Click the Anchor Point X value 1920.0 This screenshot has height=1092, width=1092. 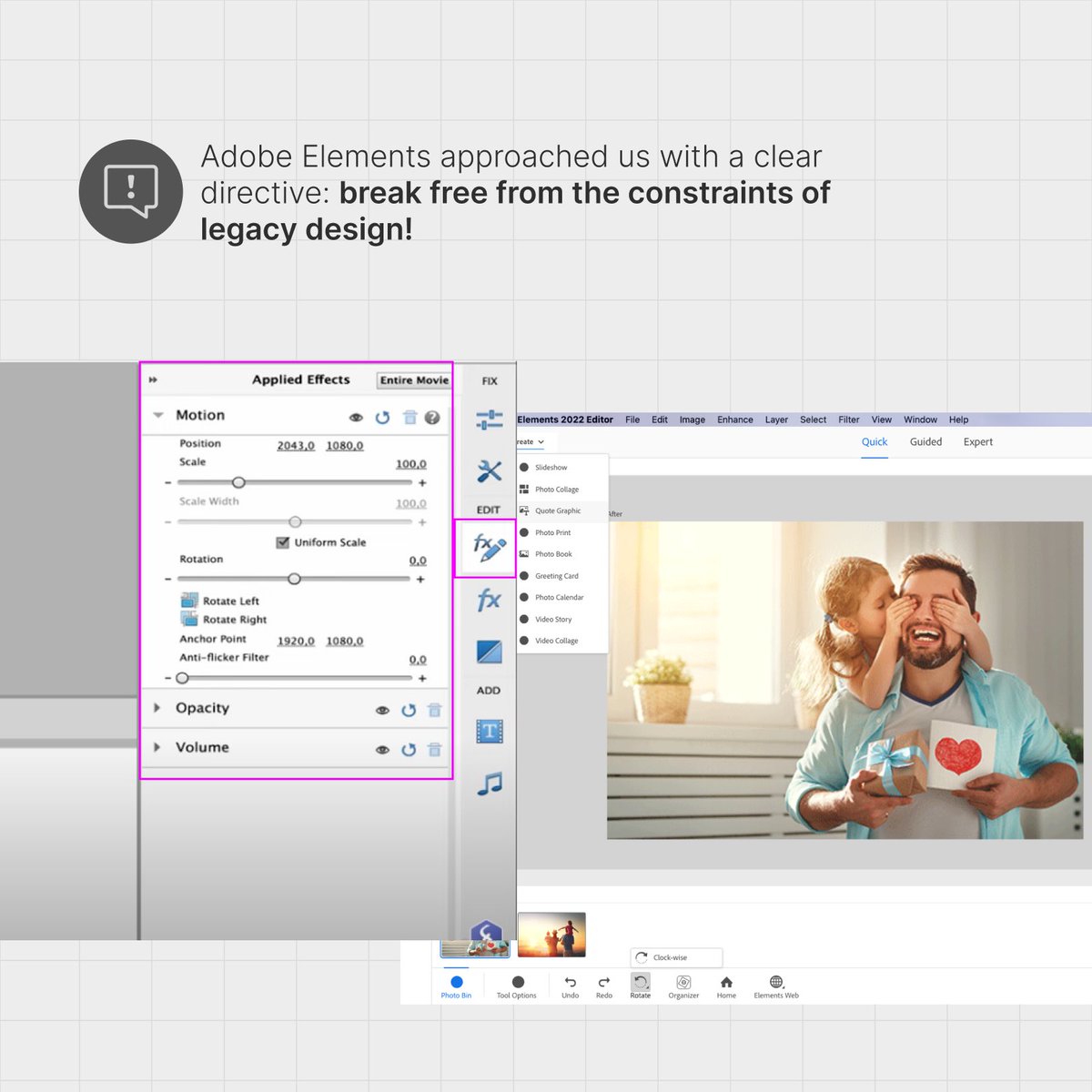[296, 642]
